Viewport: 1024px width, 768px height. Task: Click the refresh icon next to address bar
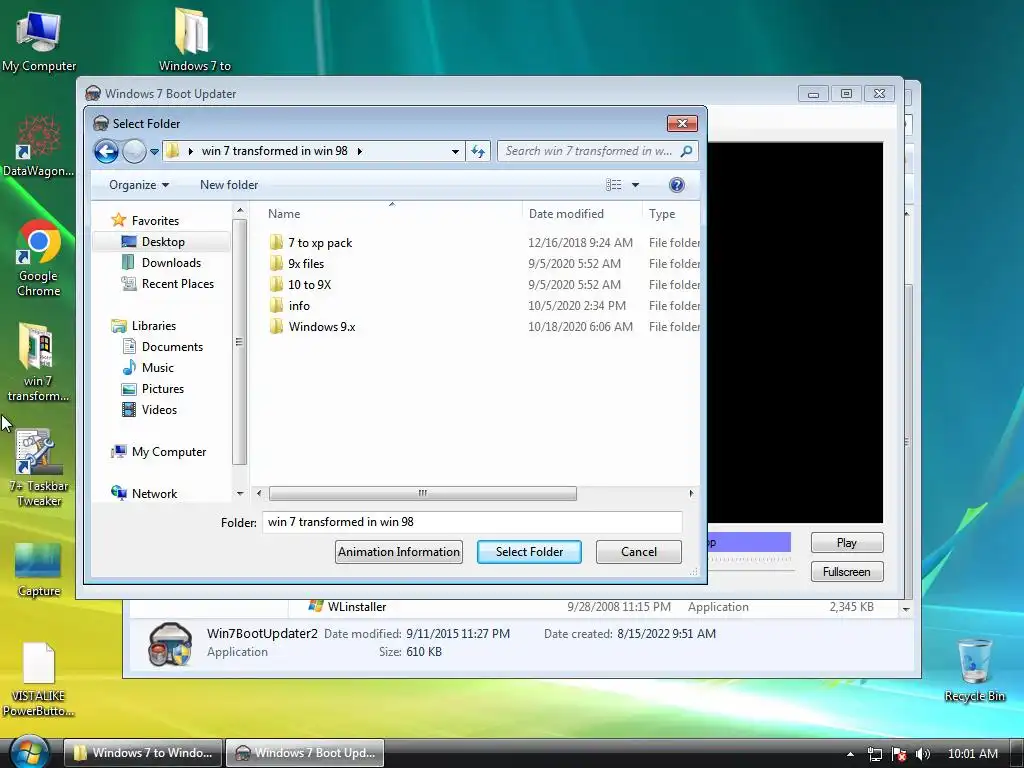pyautogui.click(x=478, y=152)
